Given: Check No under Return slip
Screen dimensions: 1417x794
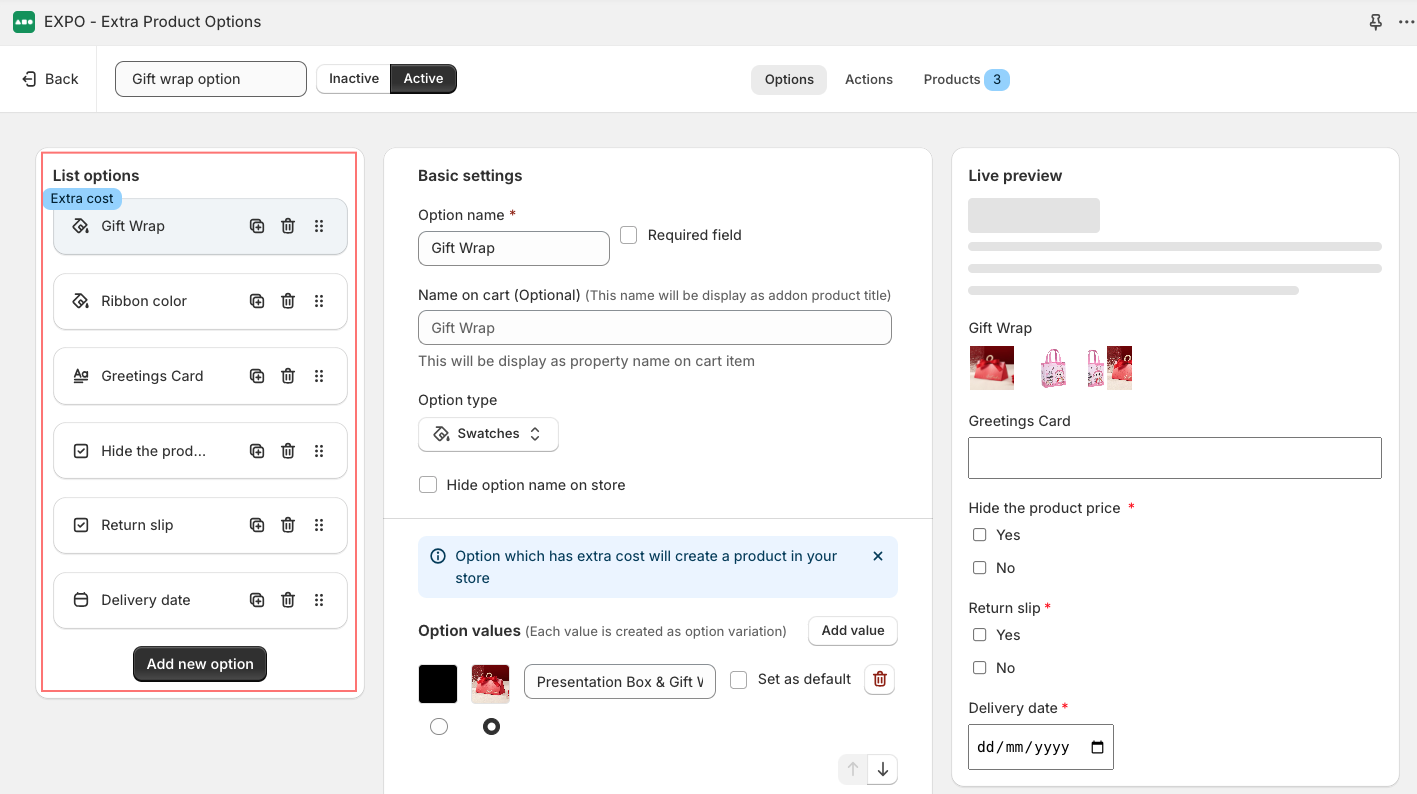Looking at the screenshot, I should 980,668.
